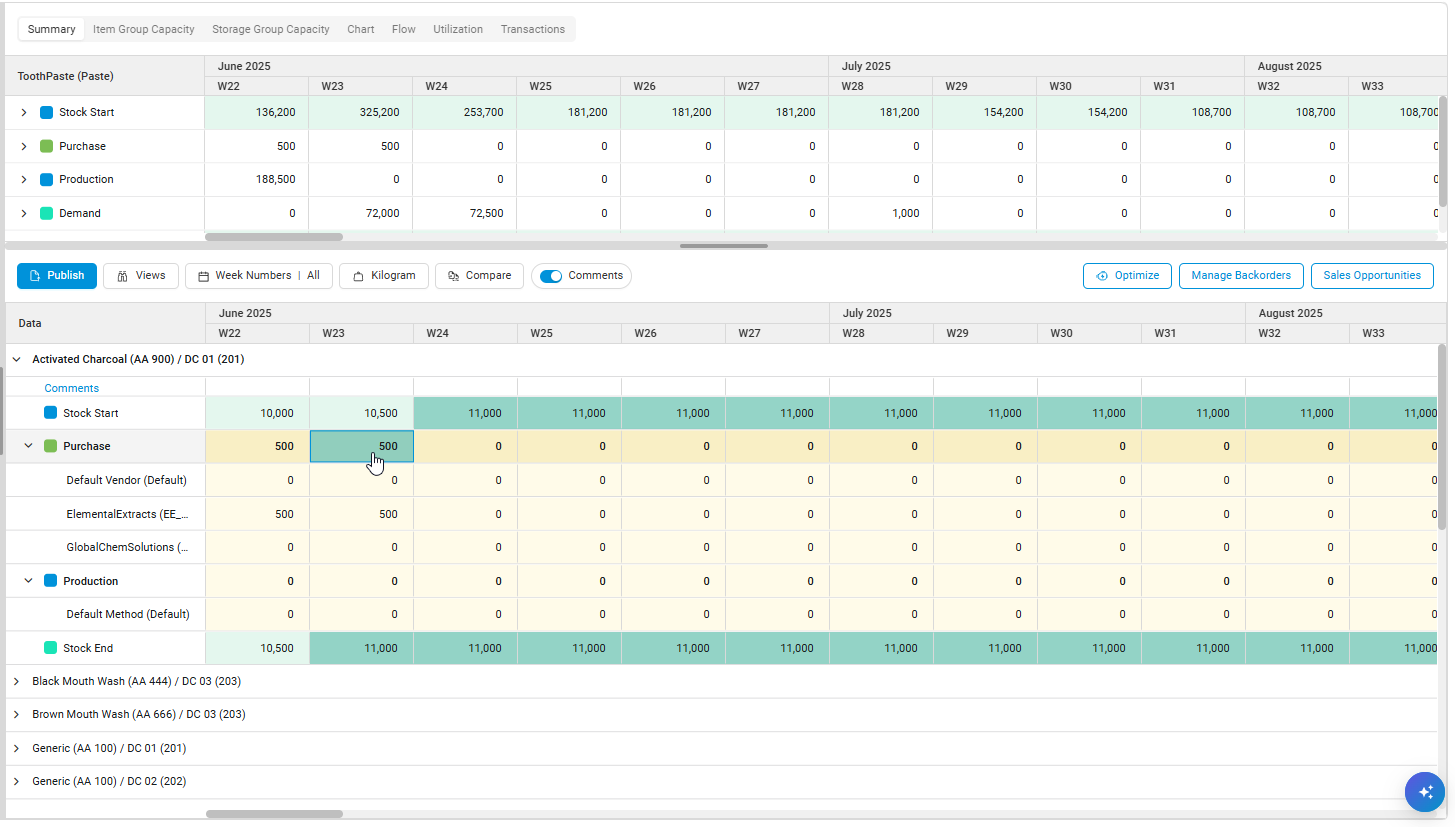1455x827 pixels.
Task: Open the AI assistant sparkle button
Action: tap(1424, 792)
